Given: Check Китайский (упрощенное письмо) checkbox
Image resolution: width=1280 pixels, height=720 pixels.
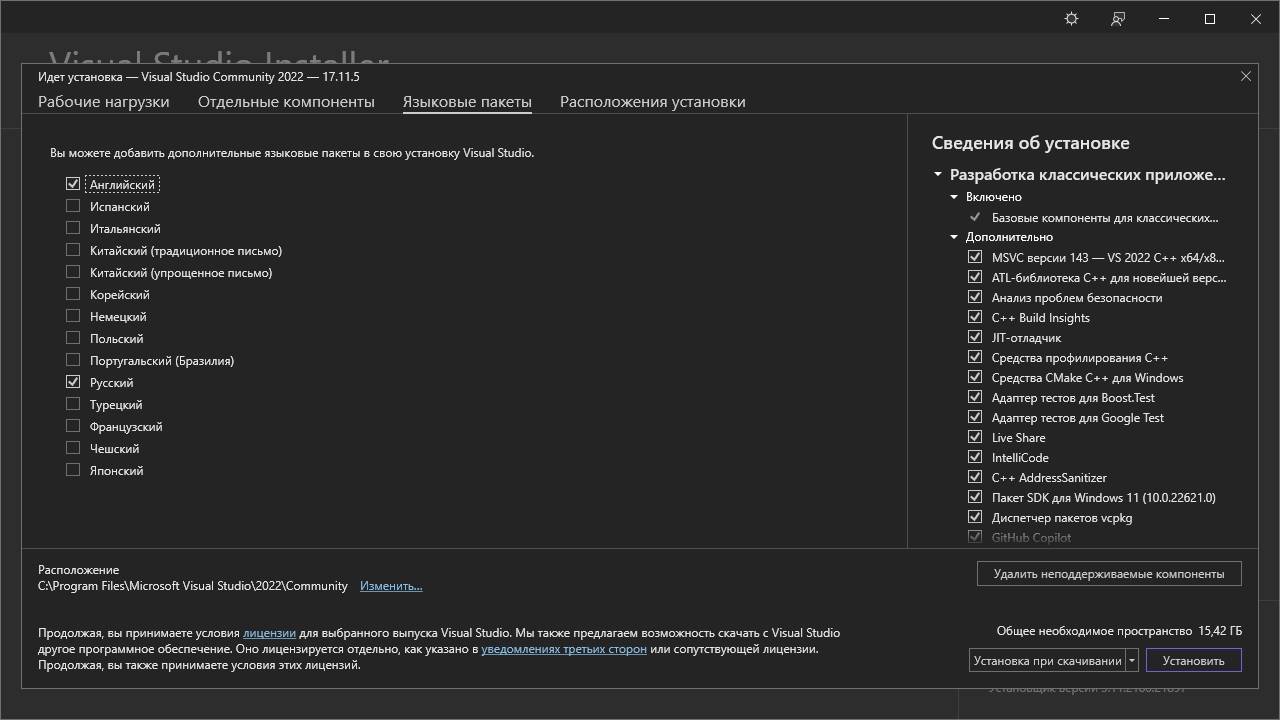Looking at the screenshot, I should pos(73,272).
